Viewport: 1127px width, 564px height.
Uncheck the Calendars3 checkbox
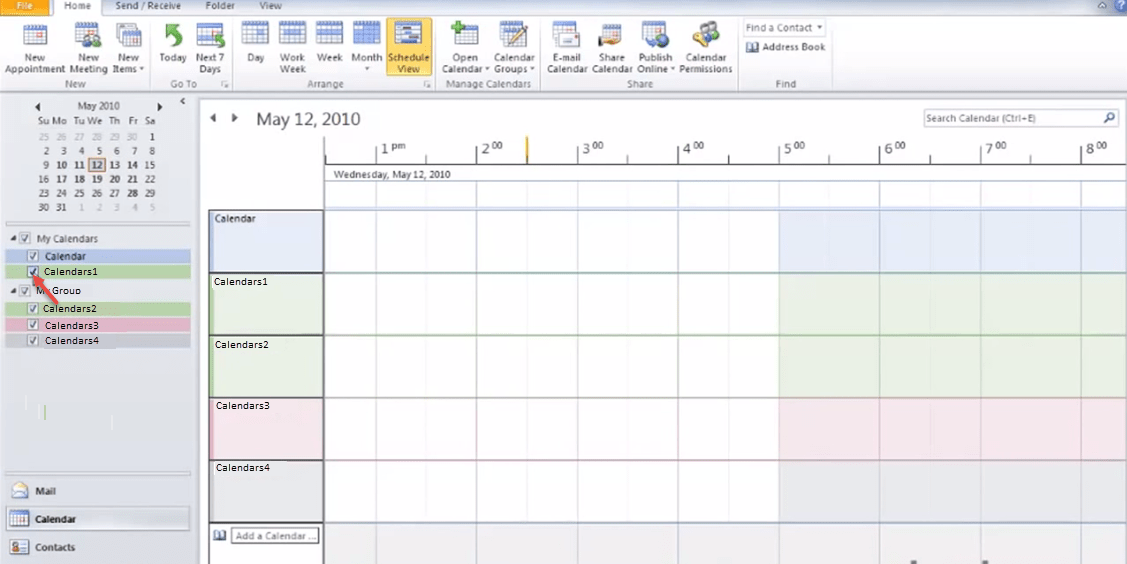33,325
